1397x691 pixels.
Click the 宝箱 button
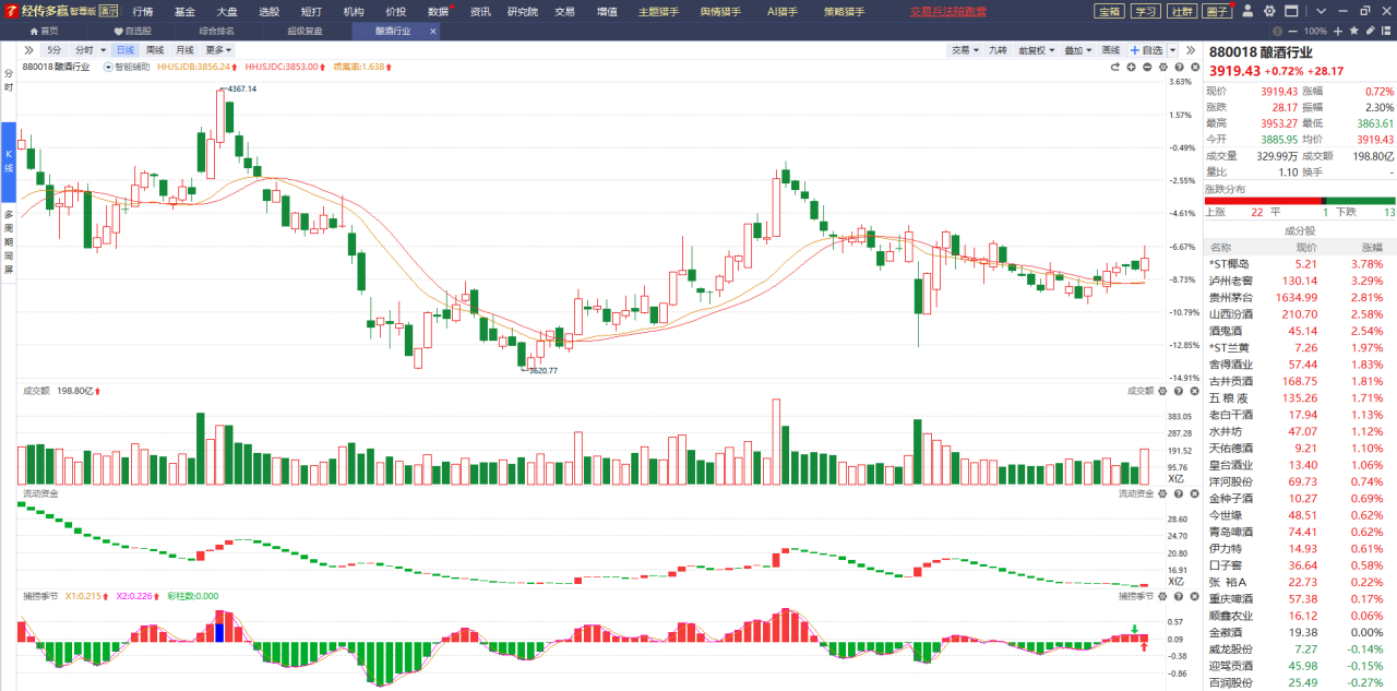[x=1109, y=11]
